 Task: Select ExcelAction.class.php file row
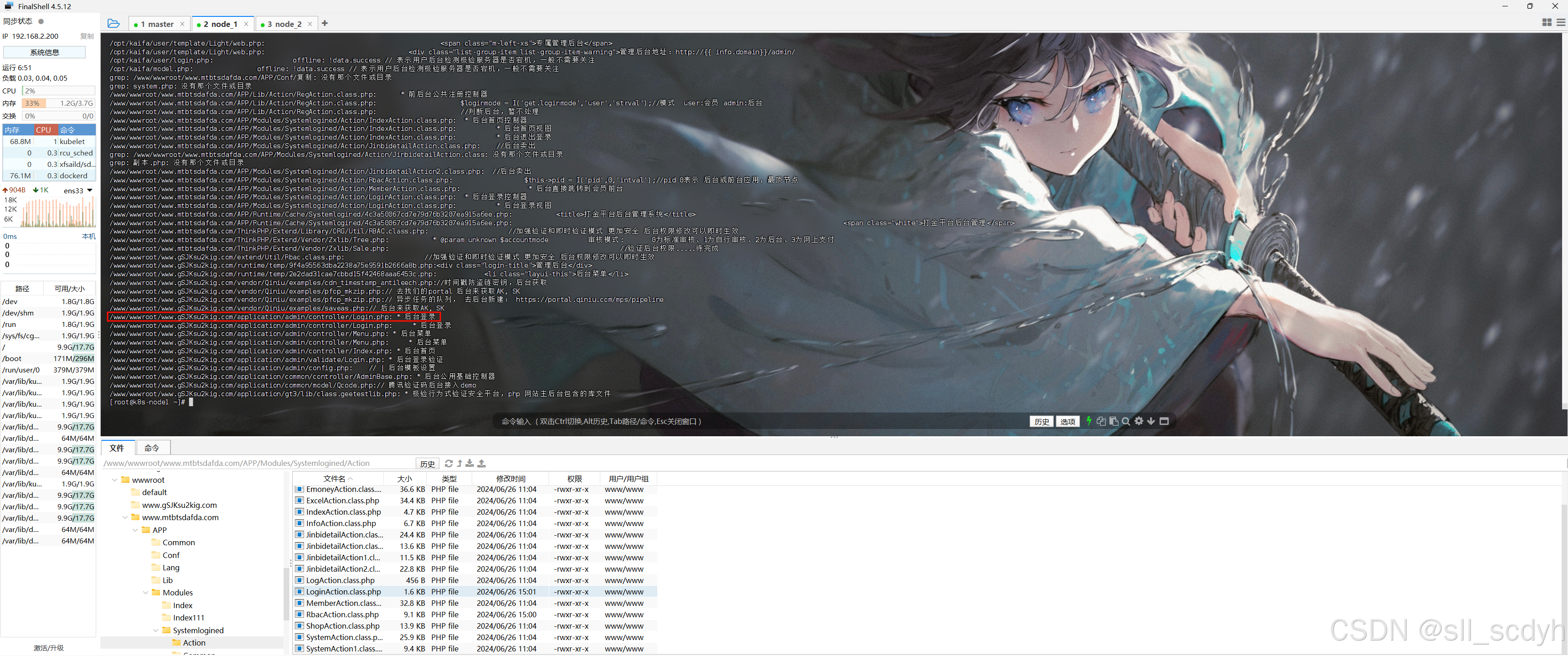coord(475,501)
